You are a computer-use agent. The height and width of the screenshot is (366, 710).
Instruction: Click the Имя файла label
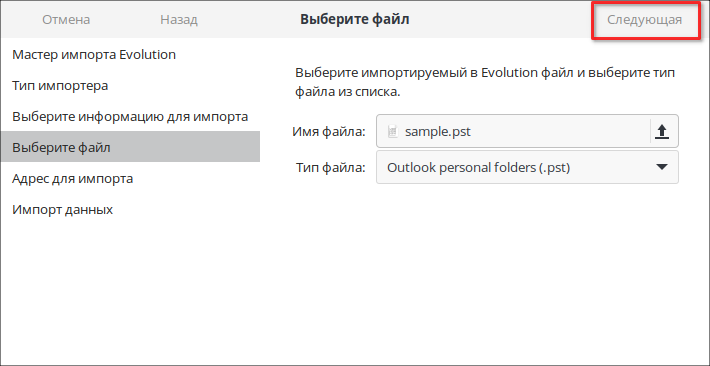[328, 132]
